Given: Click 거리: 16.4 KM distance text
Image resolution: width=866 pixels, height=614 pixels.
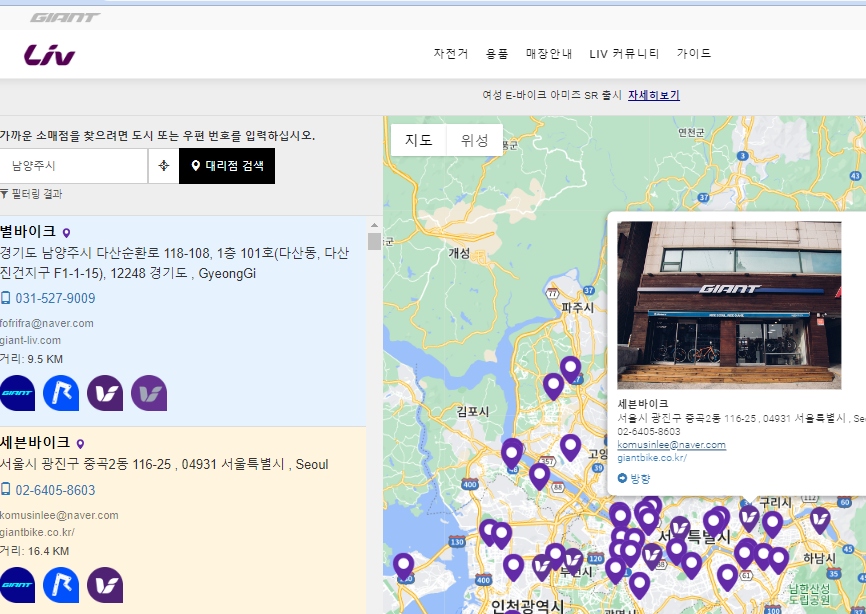Looking at the screenshot, I should [34, 551].
